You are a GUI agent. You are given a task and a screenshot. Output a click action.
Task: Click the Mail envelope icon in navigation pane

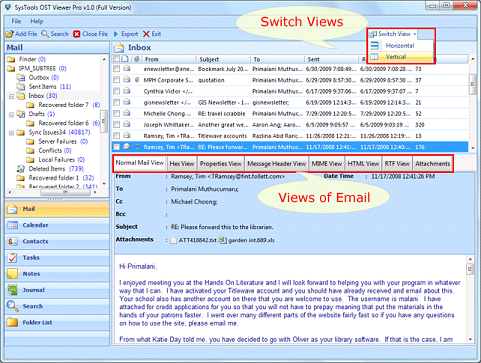tap(12, 209)
